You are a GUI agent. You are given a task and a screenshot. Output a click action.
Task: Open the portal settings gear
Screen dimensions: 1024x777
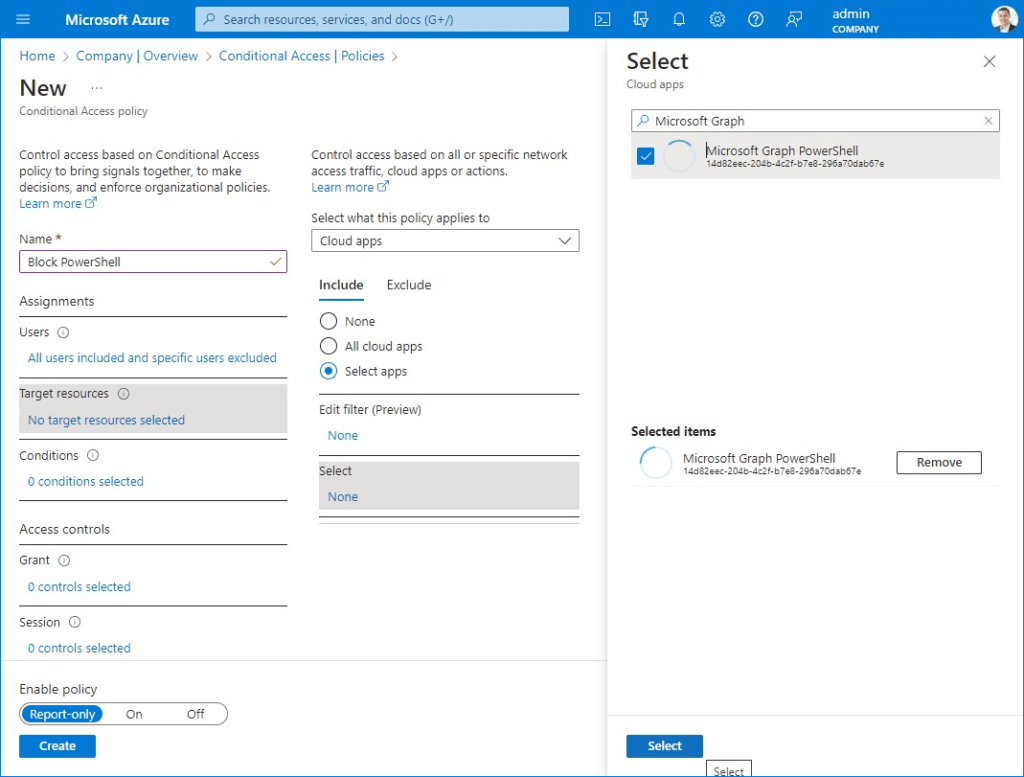click(717, 19)
